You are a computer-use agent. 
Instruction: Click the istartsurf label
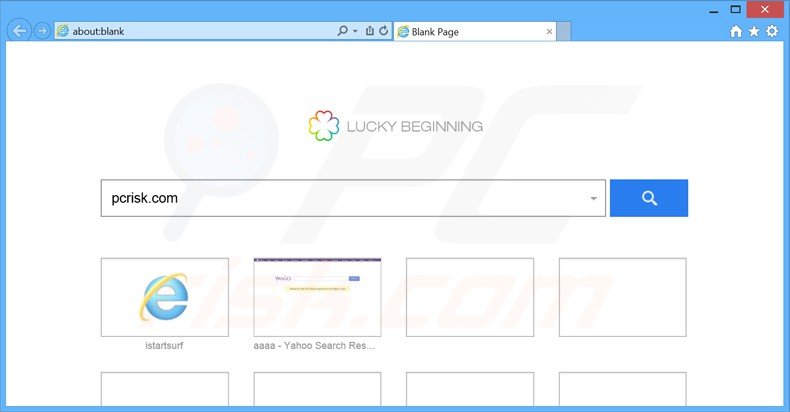[x=164, y=346]
